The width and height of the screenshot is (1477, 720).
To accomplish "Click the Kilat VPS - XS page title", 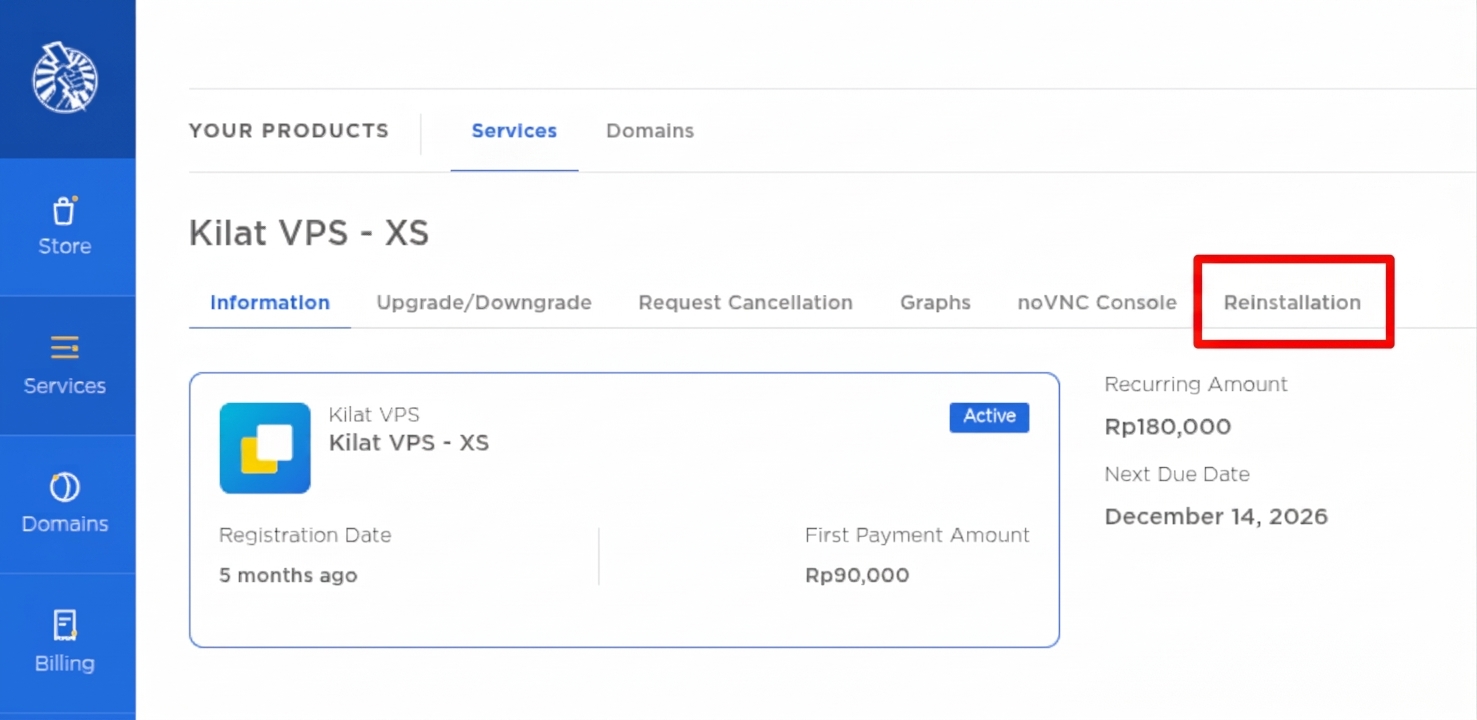I will click(x=309, y=233).
